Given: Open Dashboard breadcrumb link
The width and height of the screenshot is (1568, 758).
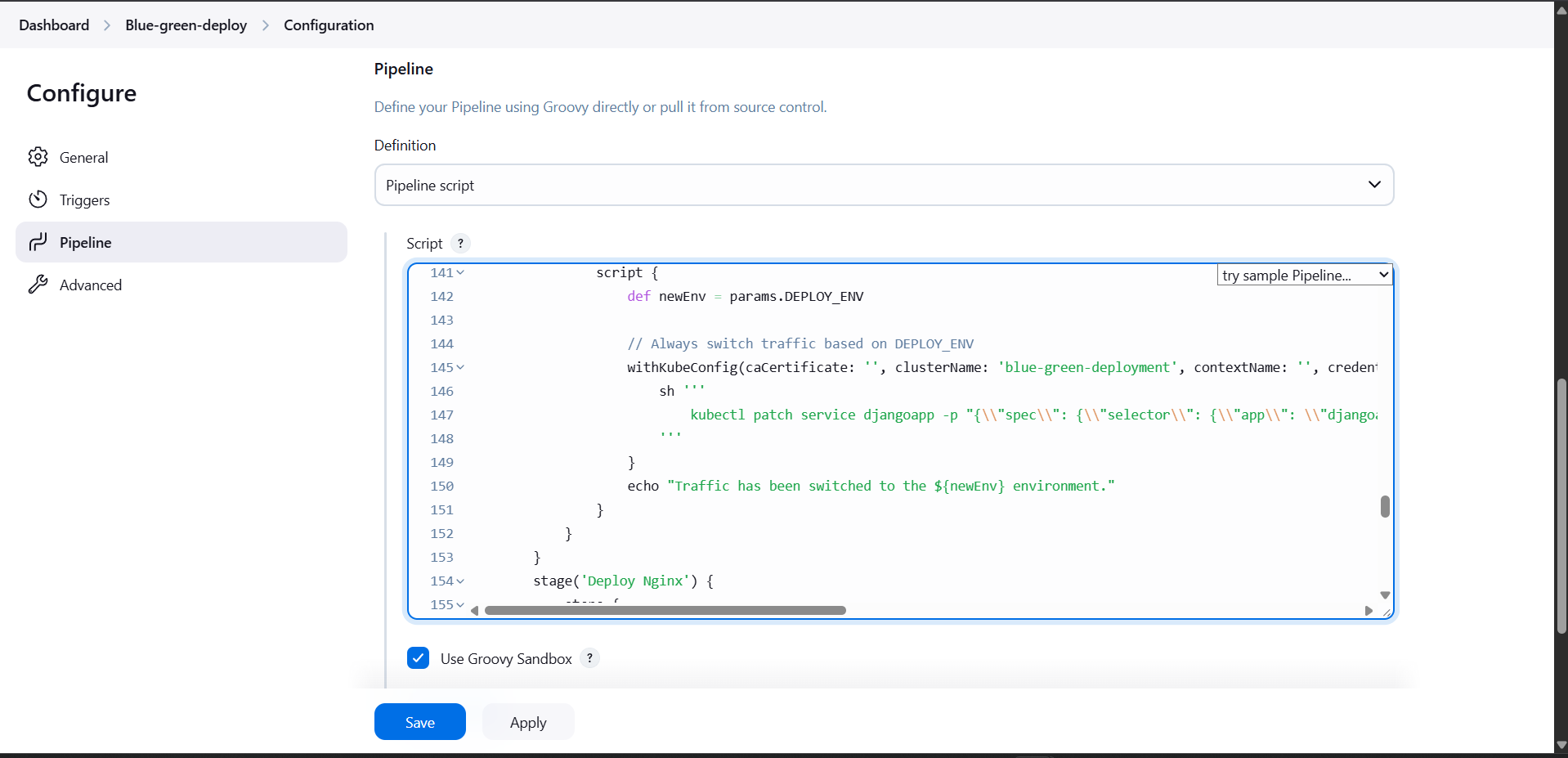Looking at the screenshot, I should [x=54, y=25].
